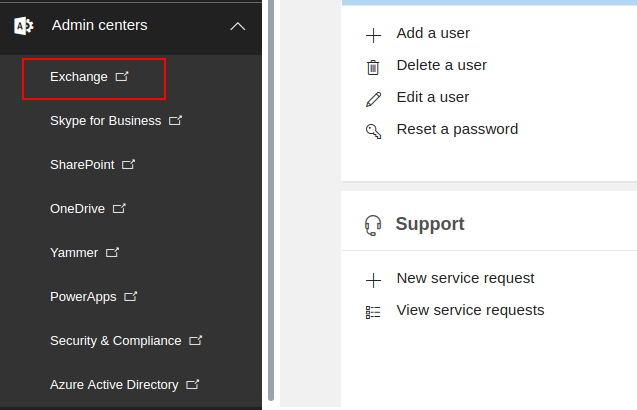This screenshot has height=410, width=637.
Task: Open Yammer admin center link
Action: click(x=74, y=253)
